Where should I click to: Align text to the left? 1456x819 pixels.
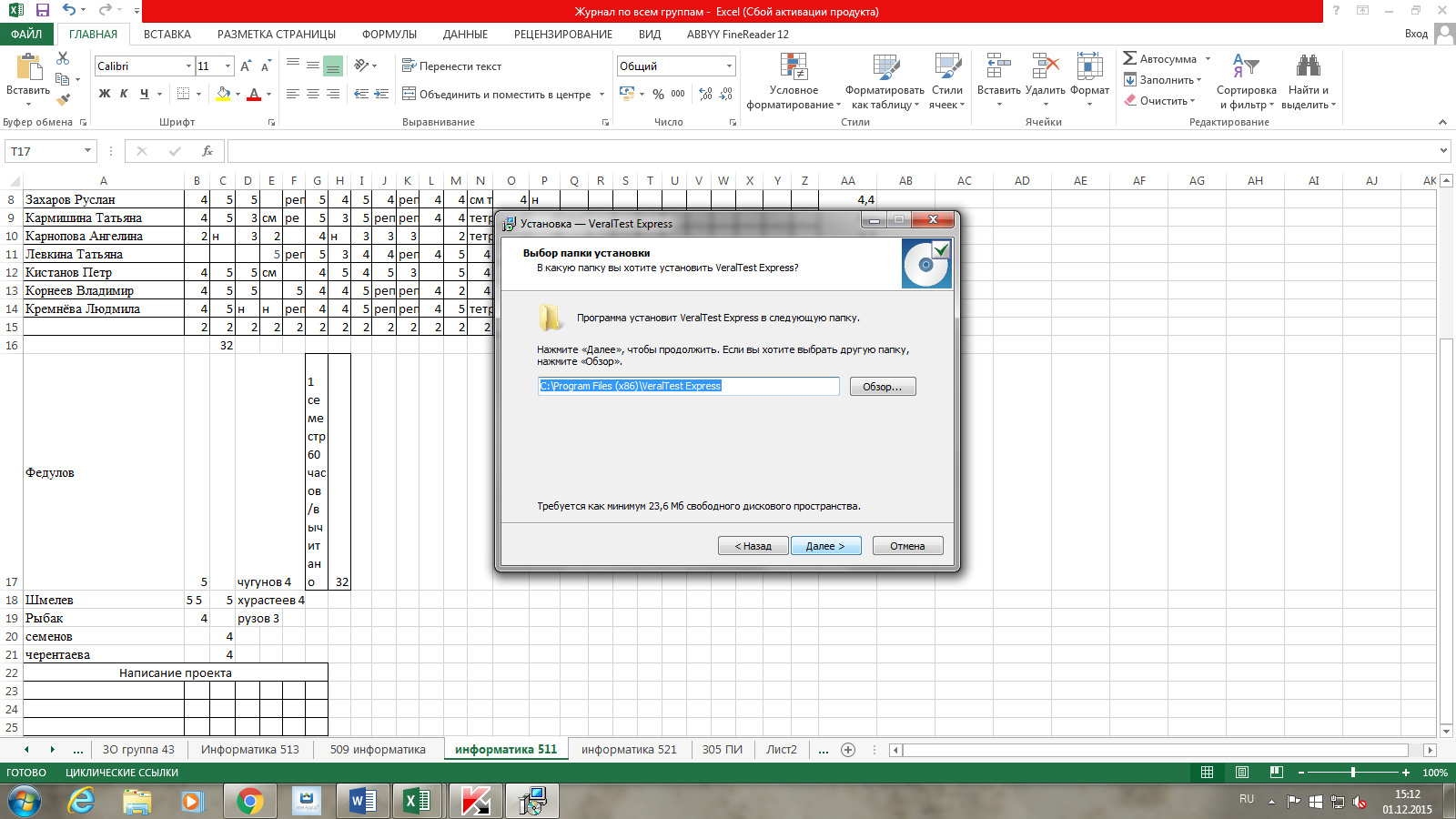(x=293, y=94)
